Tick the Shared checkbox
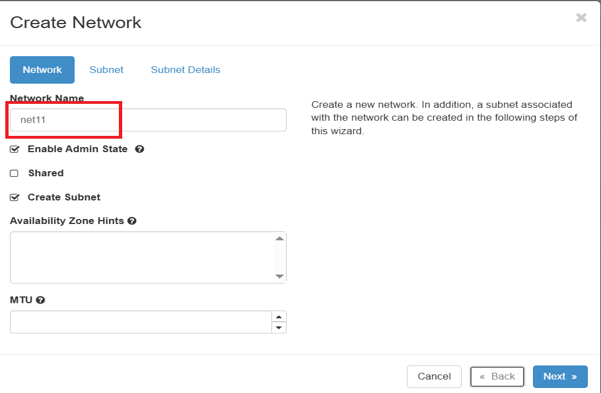Screen dimensions: 601x393 14,173
